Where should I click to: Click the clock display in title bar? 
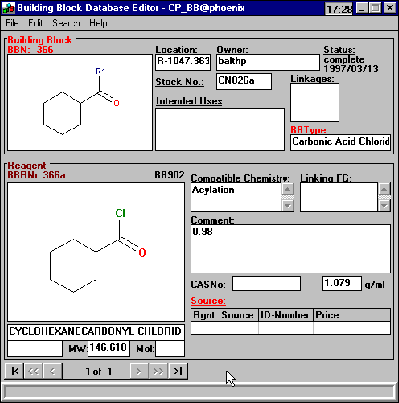(x=339, y=9)
